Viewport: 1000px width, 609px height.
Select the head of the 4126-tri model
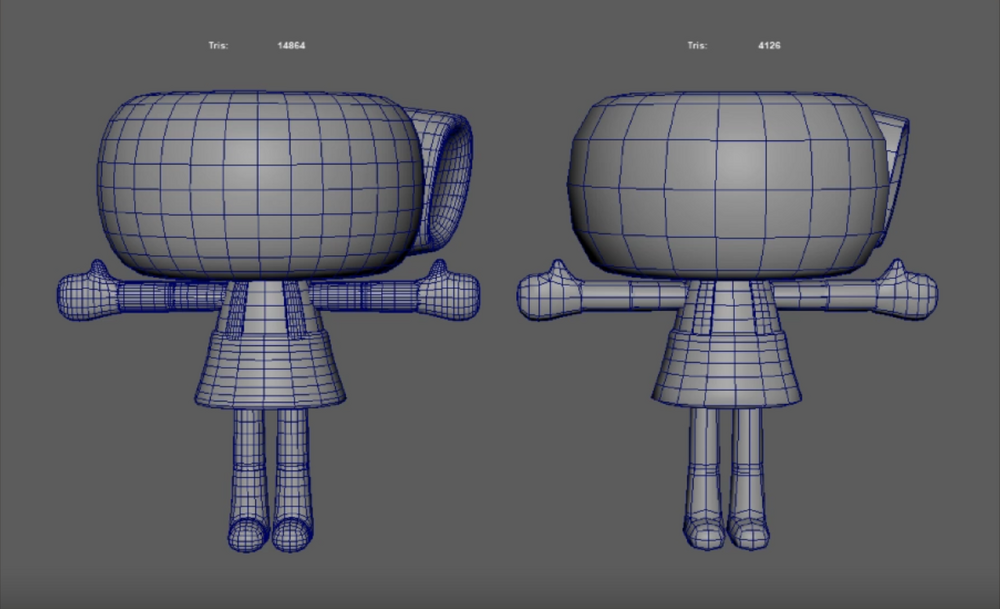point(725,185)
